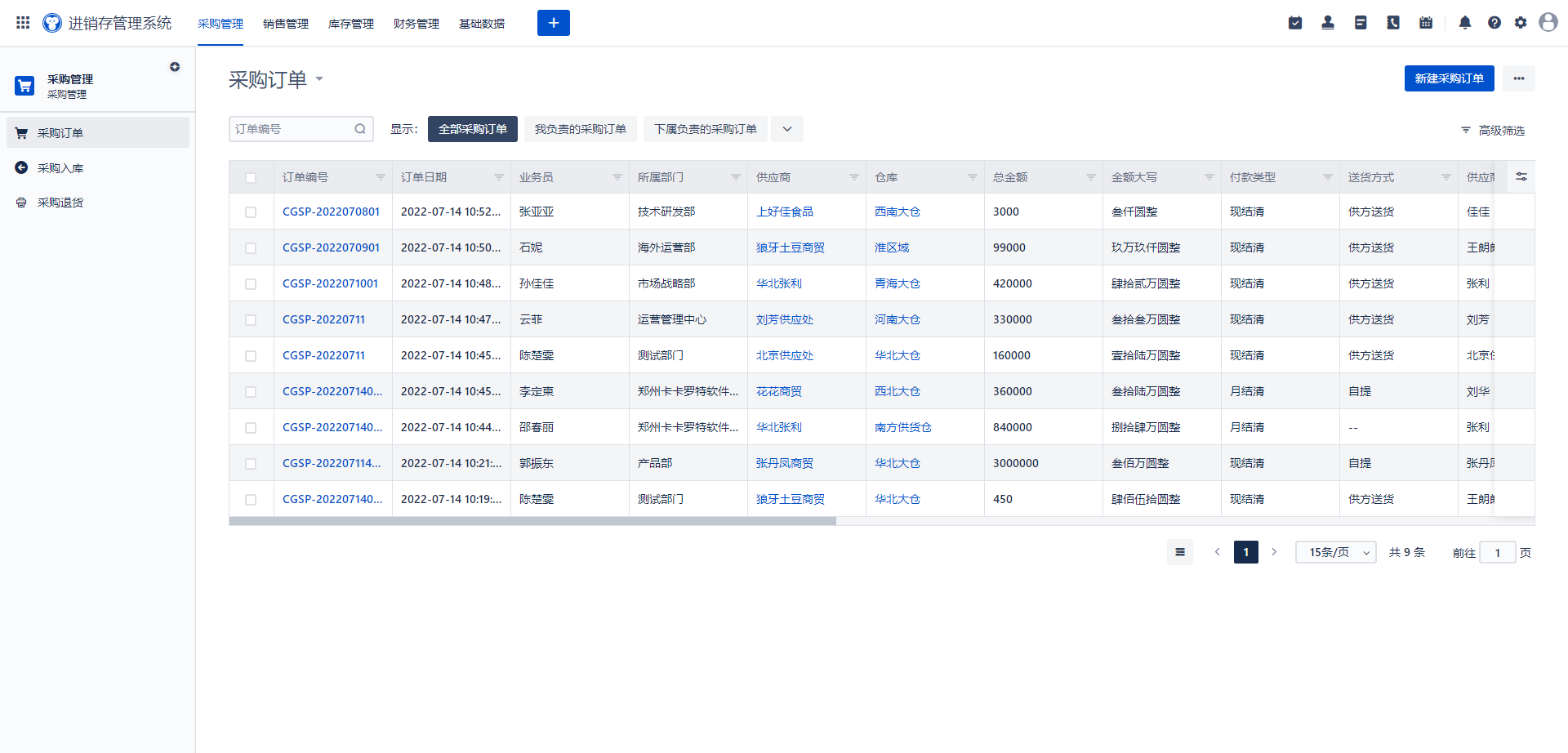The image size is (1568, 753).
Task: Check the row for order CGSP-2022070801
Action: (251, 212)
